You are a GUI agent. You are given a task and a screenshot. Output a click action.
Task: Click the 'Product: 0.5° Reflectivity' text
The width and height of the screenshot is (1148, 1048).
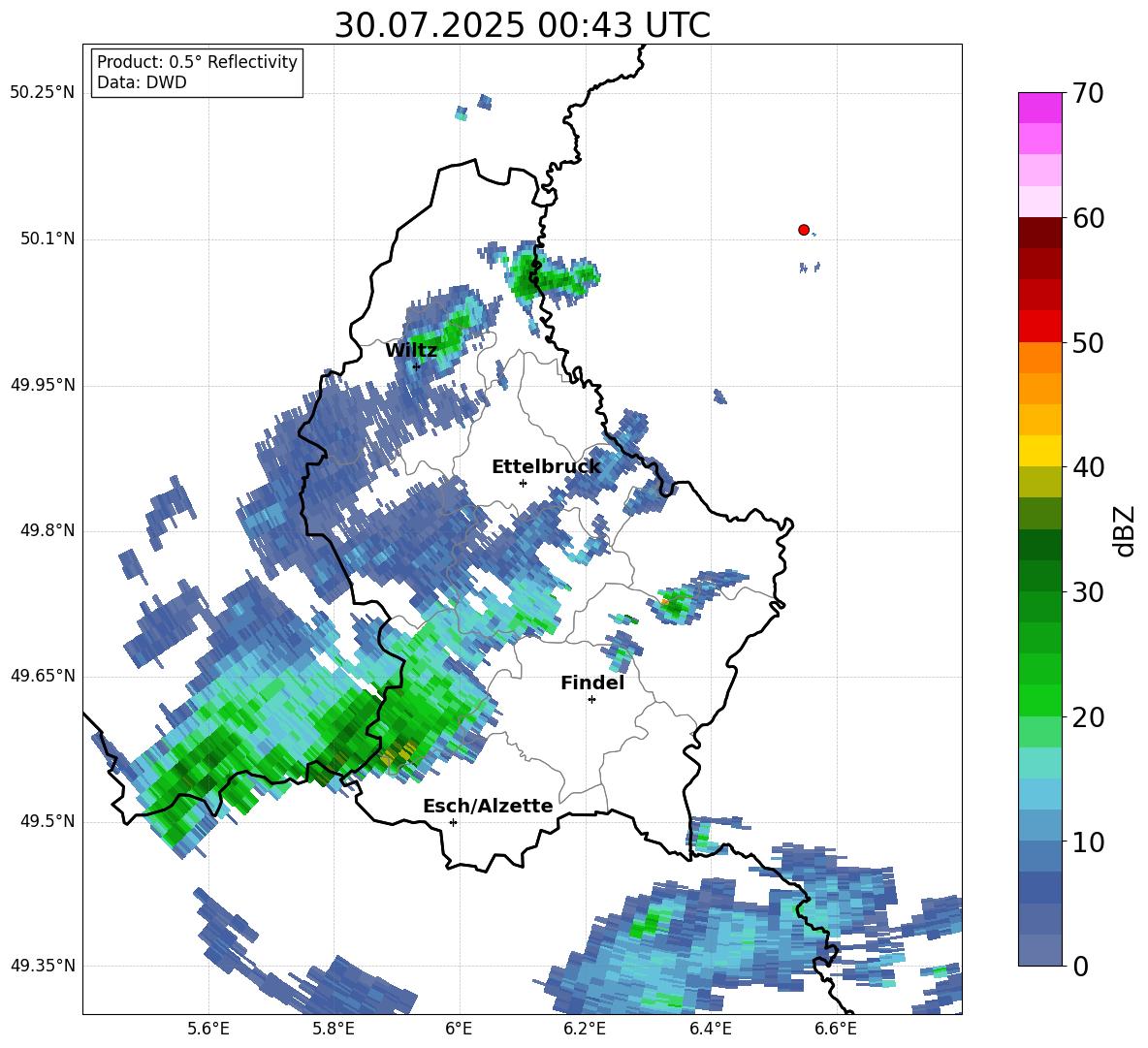point(197,62)
